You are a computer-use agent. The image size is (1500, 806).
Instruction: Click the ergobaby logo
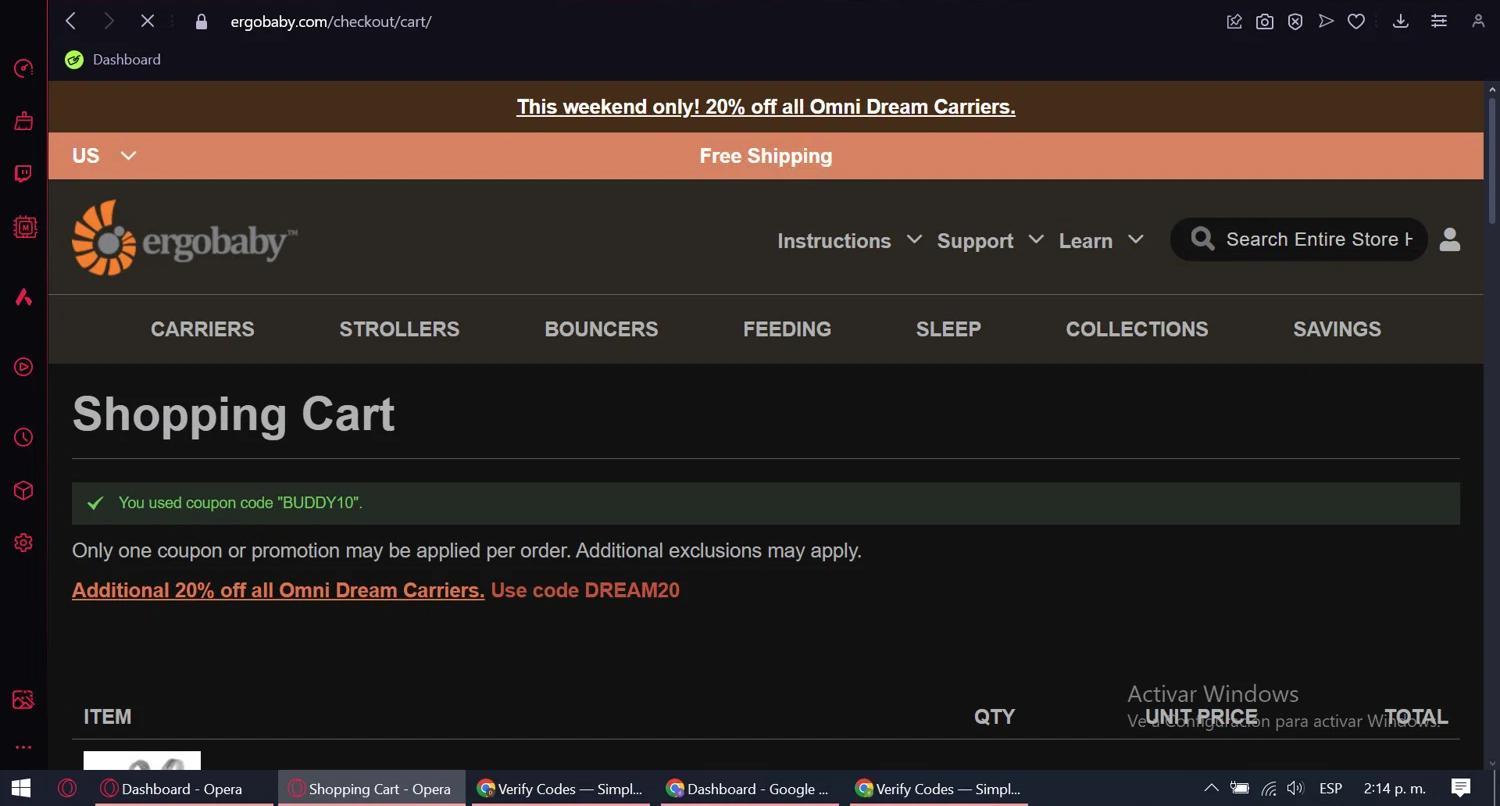point(185,238)
